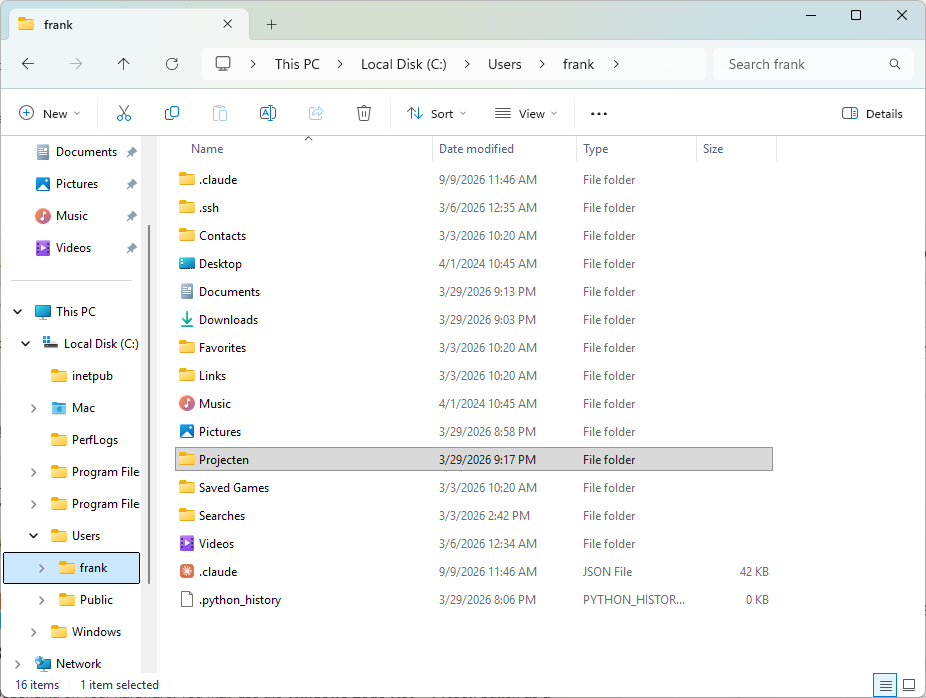Select the .python_history file icon
Image resolution: width=926 pixels, height=698 pixels.
pos(187,599)
